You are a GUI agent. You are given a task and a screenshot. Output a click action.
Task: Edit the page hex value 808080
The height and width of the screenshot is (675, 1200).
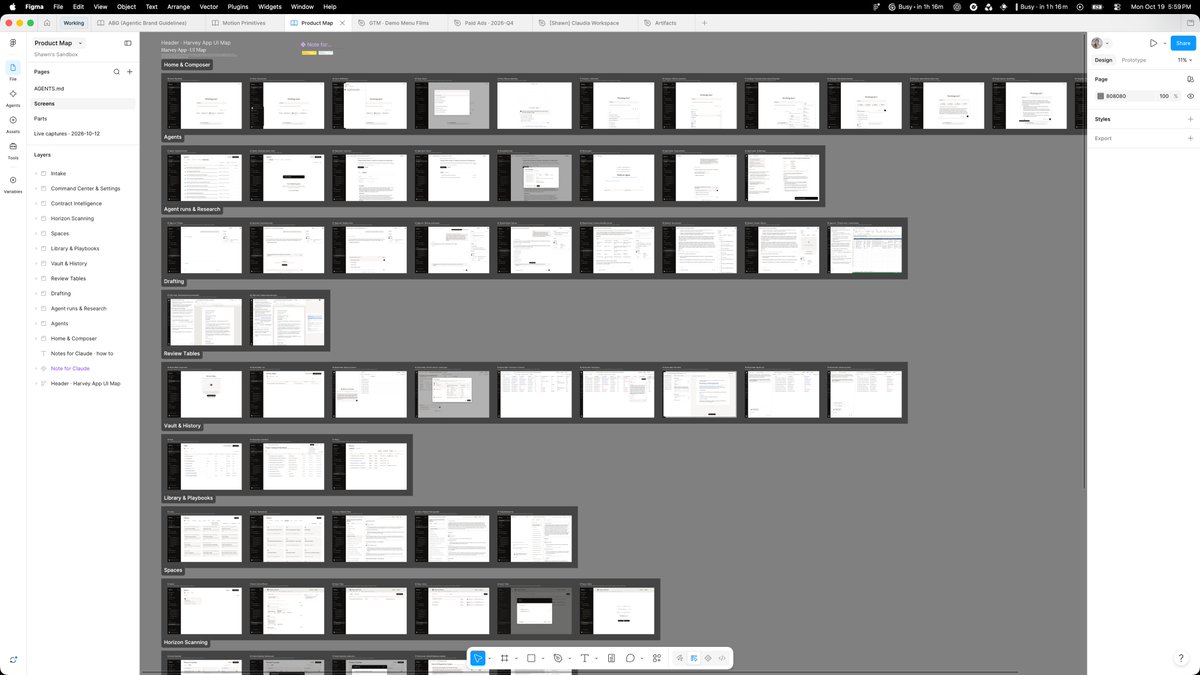(1116, 96)
